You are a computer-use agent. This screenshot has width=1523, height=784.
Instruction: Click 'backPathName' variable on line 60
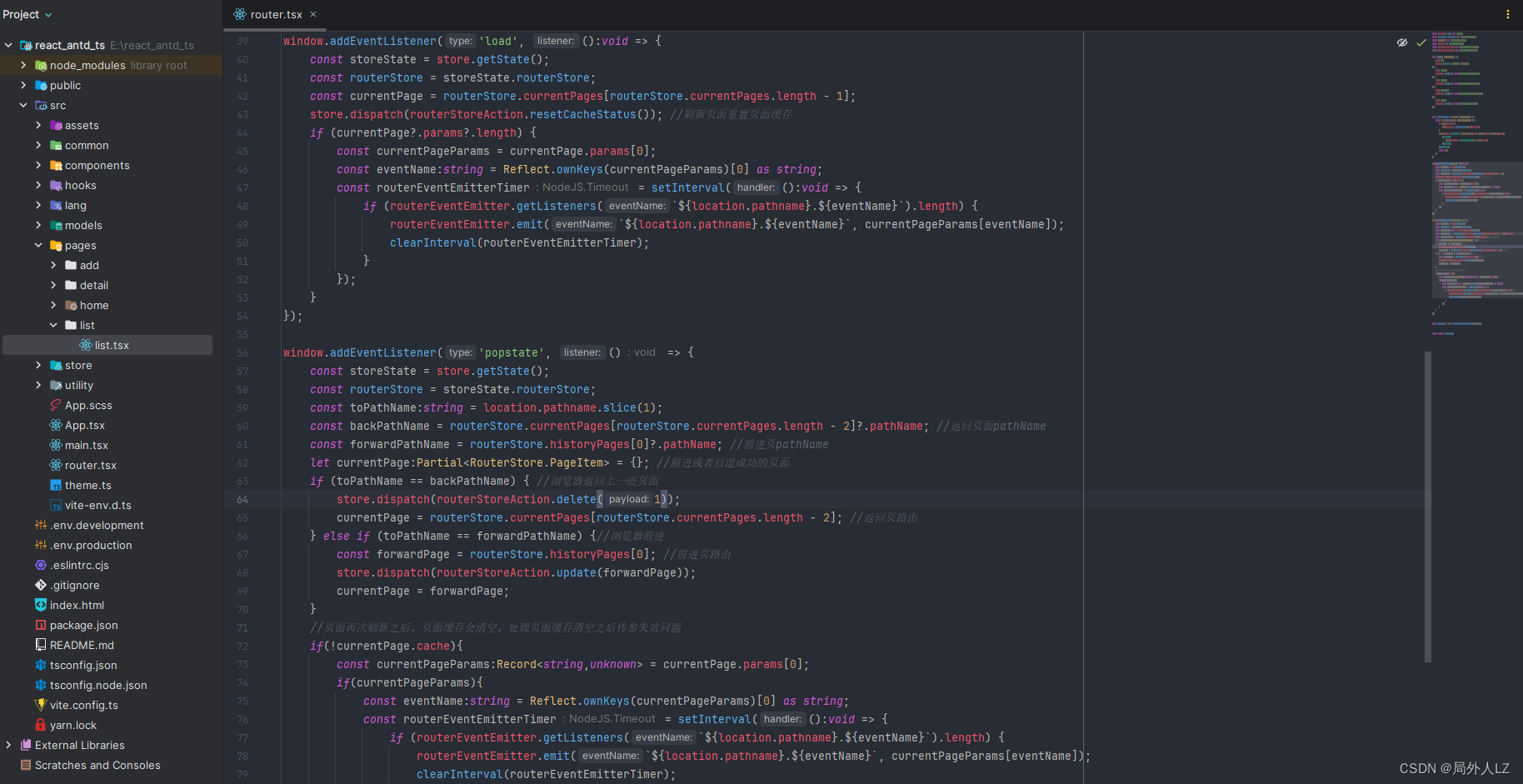click(x=390, y=426)
